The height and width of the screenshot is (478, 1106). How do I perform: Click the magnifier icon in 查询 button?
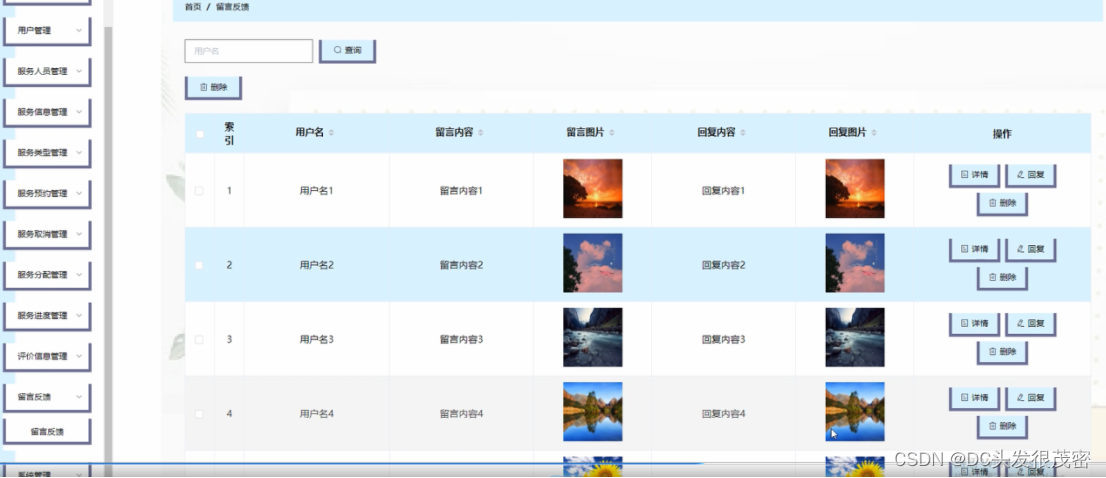click(338, 51)
